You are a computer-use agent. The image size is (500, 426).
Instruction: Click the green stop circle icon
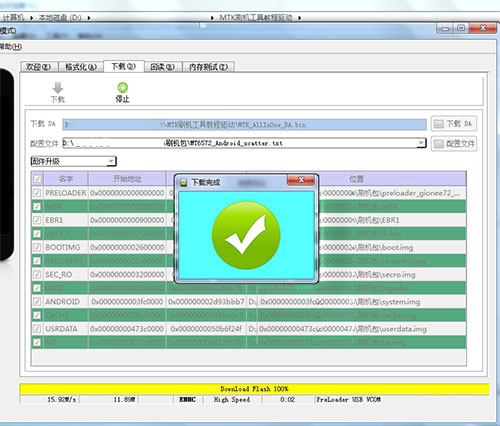point(123,88)
